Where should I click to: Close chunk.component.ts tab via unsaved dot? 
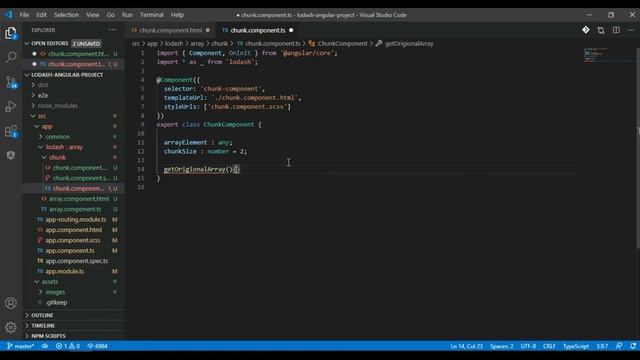(291, 30)
